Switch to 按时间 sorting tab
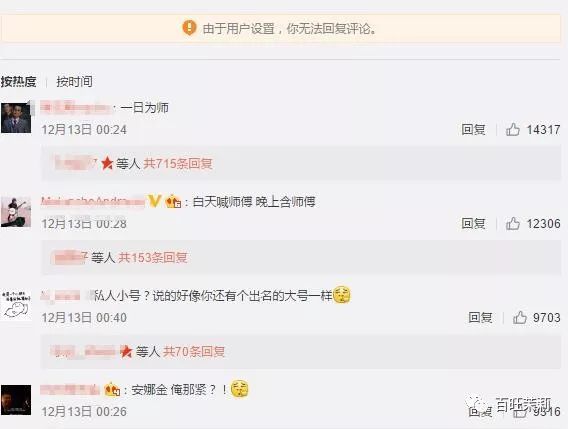Viewport: 568px width, 429px height. [74, 82]
